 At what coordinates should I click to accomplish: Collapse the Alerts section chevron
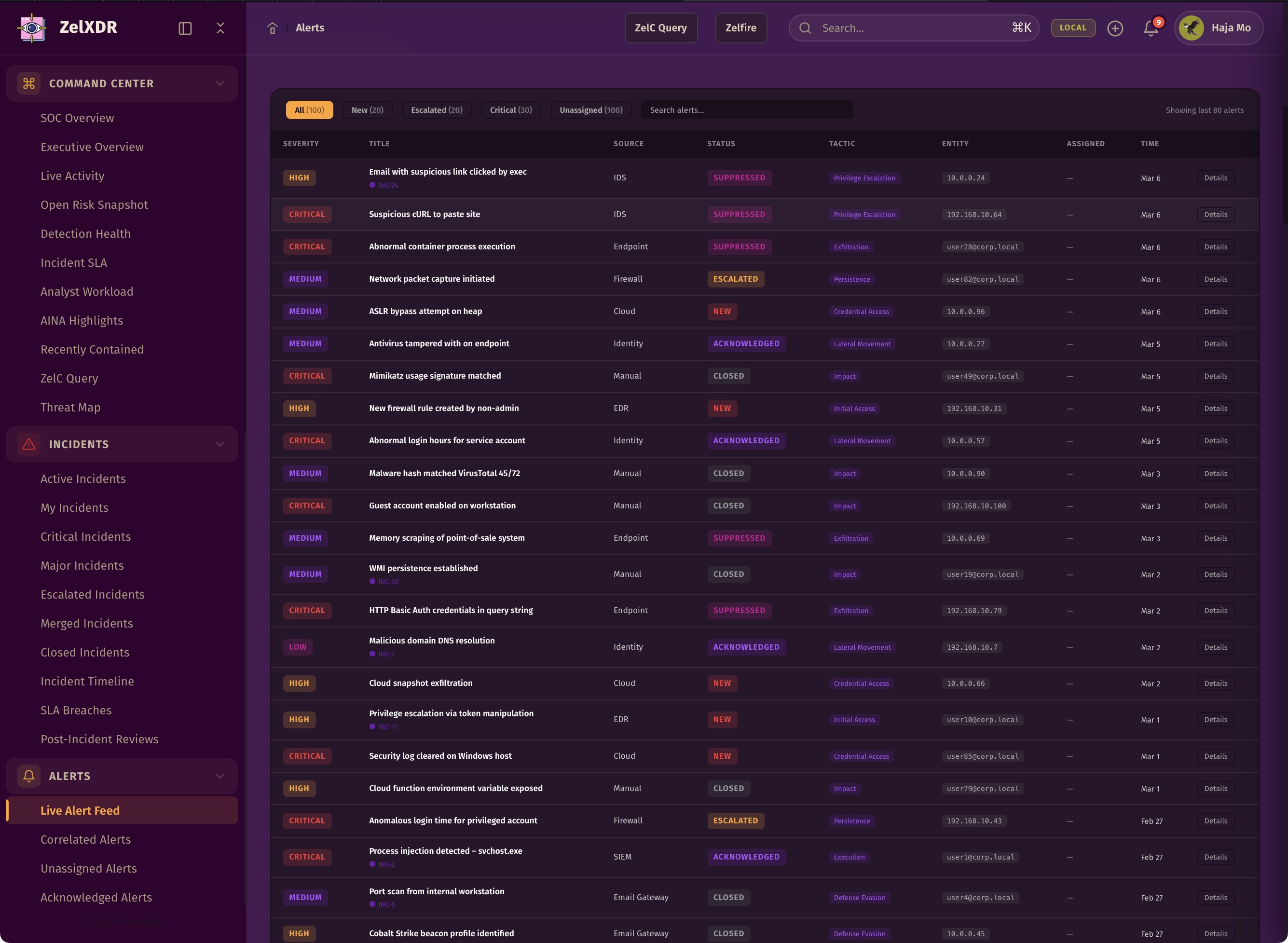click(220, 776)
